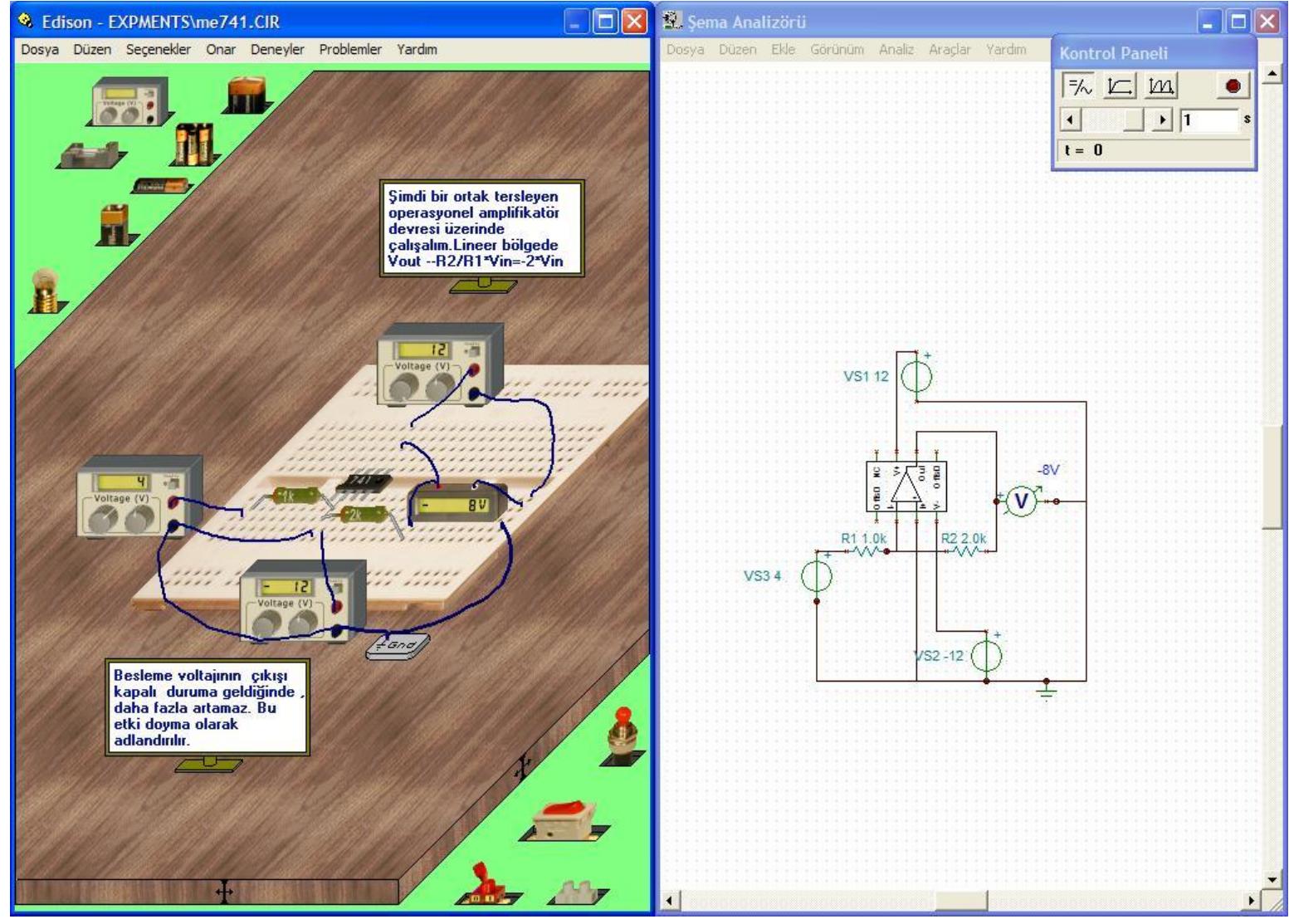Pick the battery lying flat on the shelf
Image resolution: width=1294 pixels, height=924 pixels.
[161, 186]
